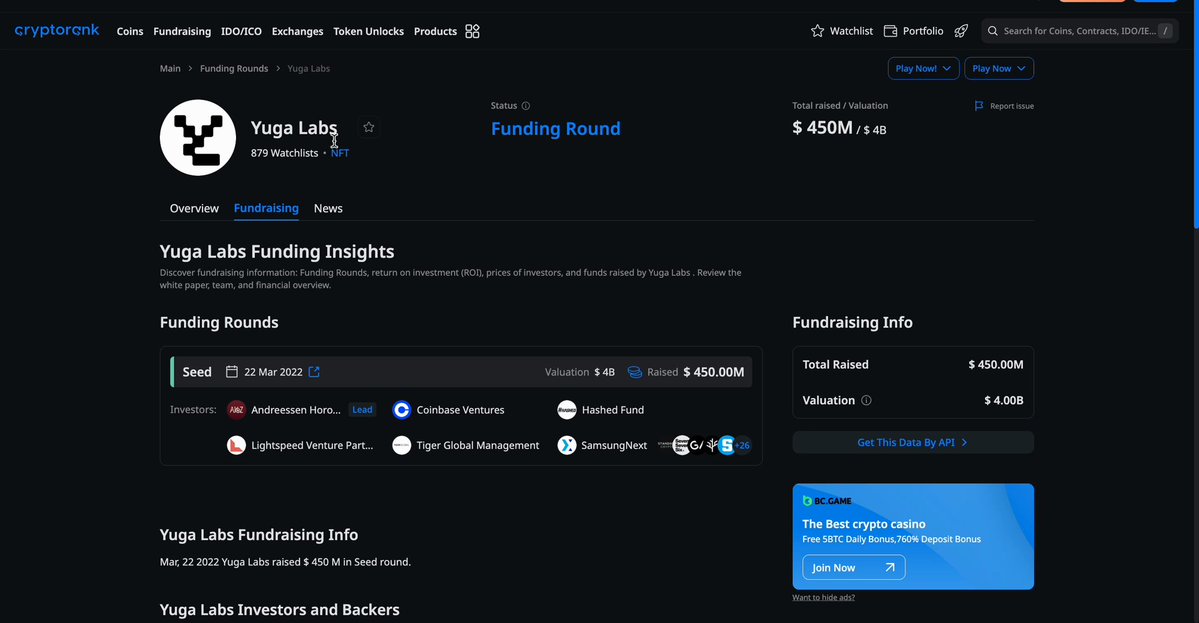Screen dimensions: 1199x623
Task: Add Yuga Labs to watchlist star
Action: pos(369,127)
